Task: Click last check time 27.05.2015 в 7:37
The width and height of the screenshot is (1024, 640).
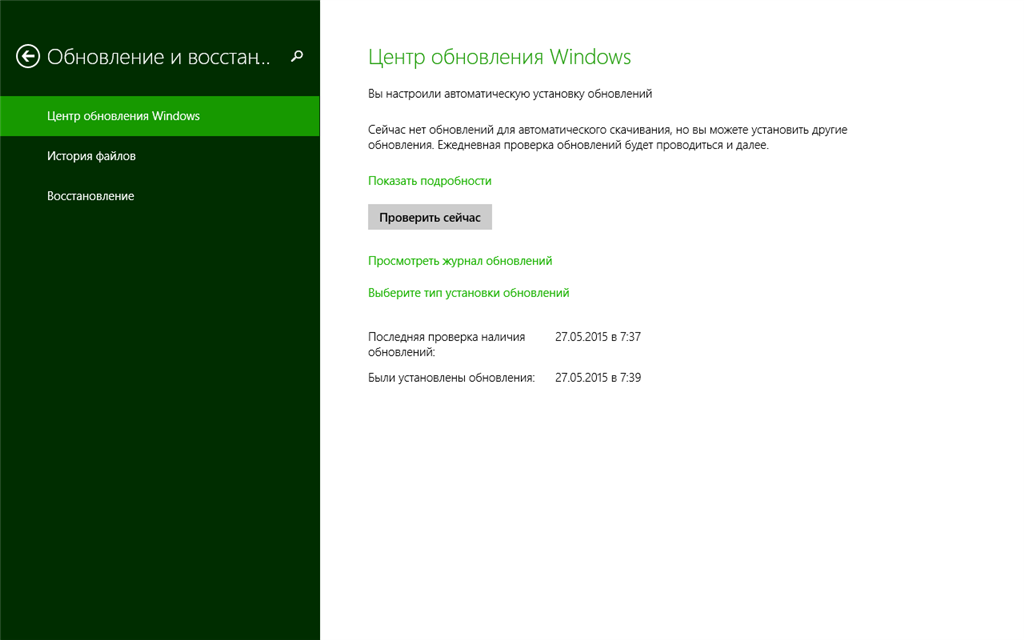Action: [x=598, y=337]
